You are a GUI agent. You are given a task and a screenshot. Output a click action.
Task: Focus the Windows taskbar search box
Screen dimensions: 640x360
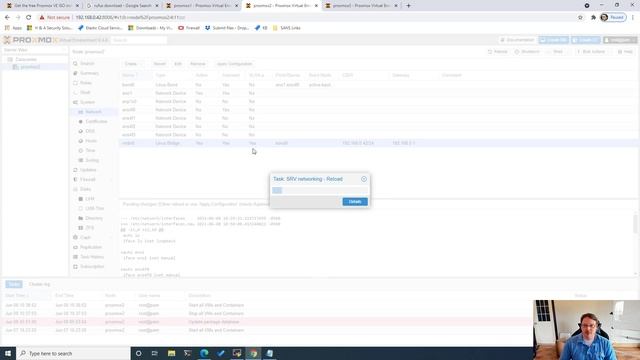coord(73,353)
